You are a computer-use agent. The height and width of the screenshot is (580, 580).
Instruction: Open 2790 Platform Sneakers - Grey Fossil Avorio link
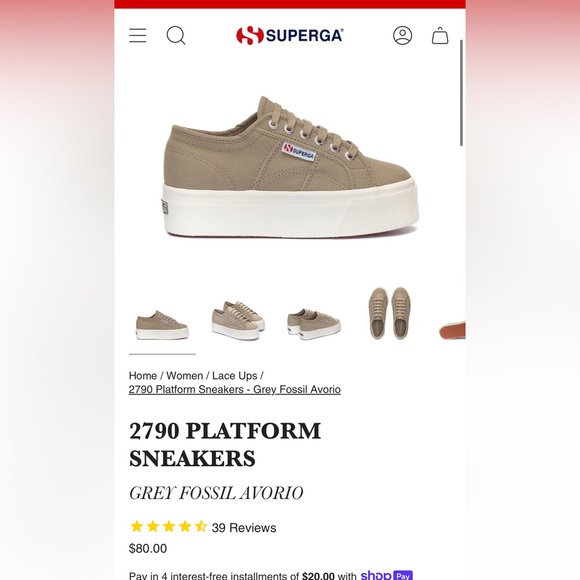point(235,390)
